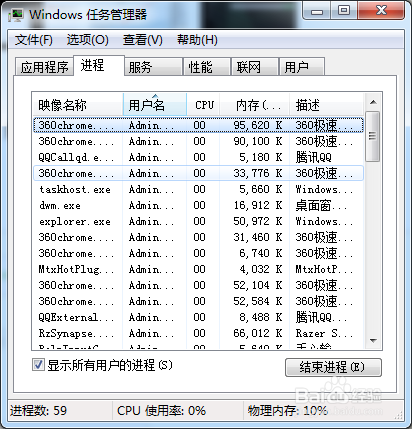Select the MtxHotPlug... process row
Screen dimensions: 412x429
click(198, 269)
